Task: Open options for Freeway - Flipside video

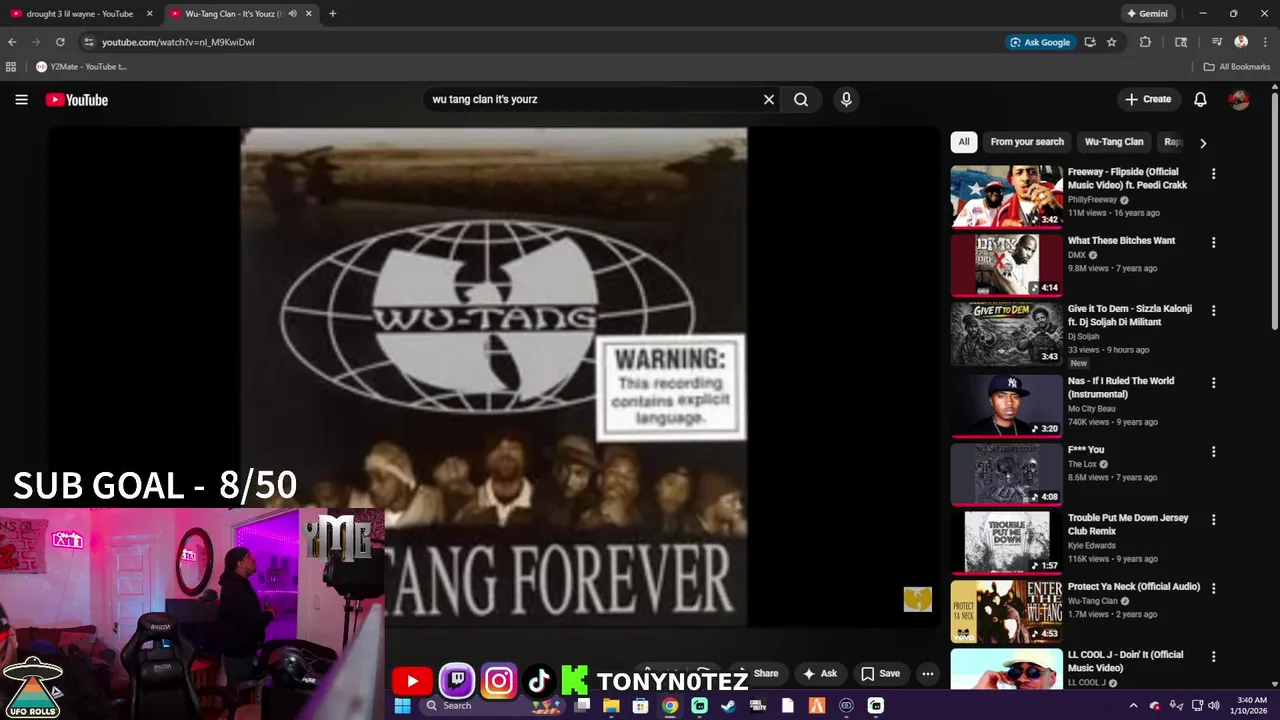Action: tap(1213, 174)
